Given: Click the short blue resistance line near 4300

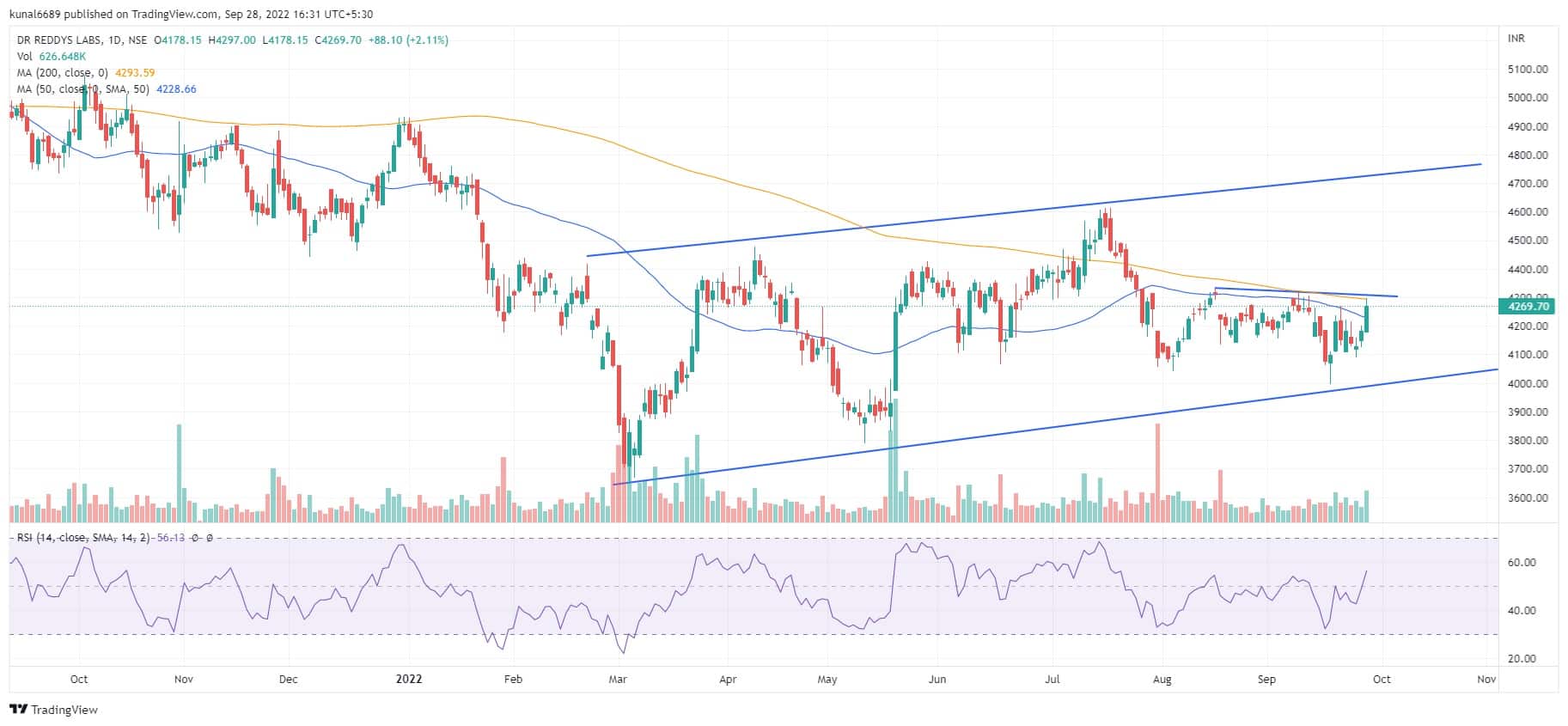Looking at the screenshot, I should pyautogui.click(x=1305, y=293).
